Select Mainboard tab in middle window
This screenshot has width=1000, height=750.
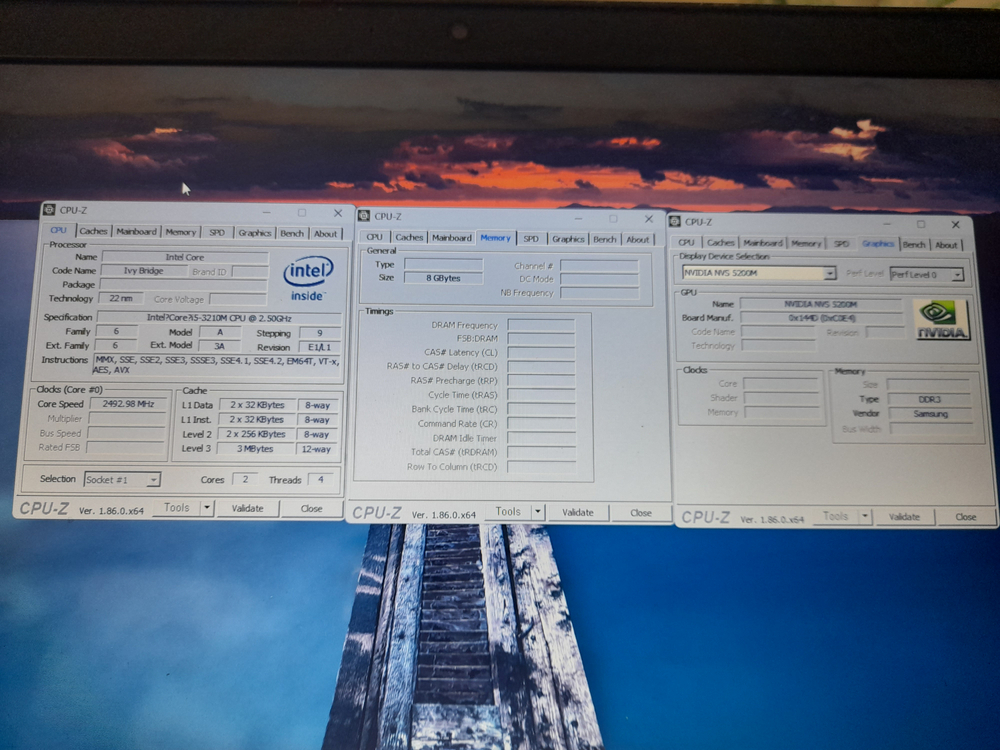point(452,238)
